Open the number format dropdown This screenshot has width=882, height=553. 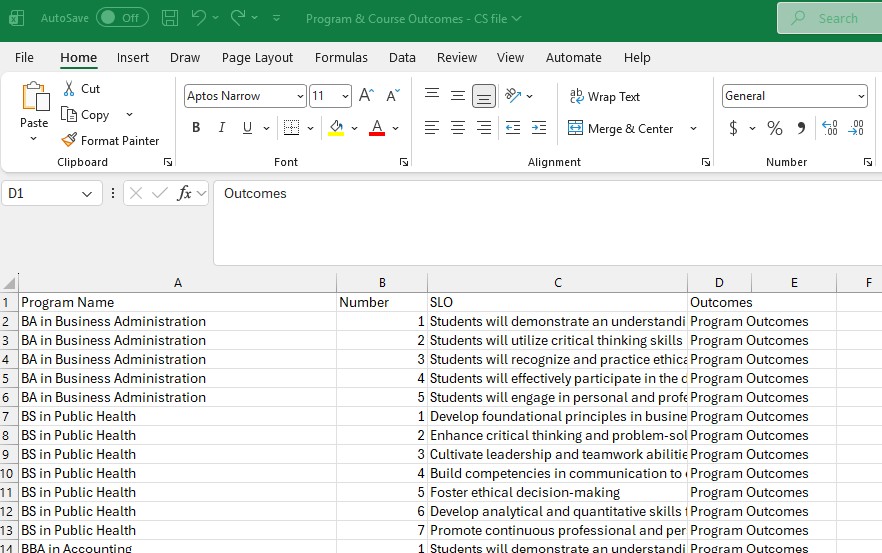(x=861, y=96)
